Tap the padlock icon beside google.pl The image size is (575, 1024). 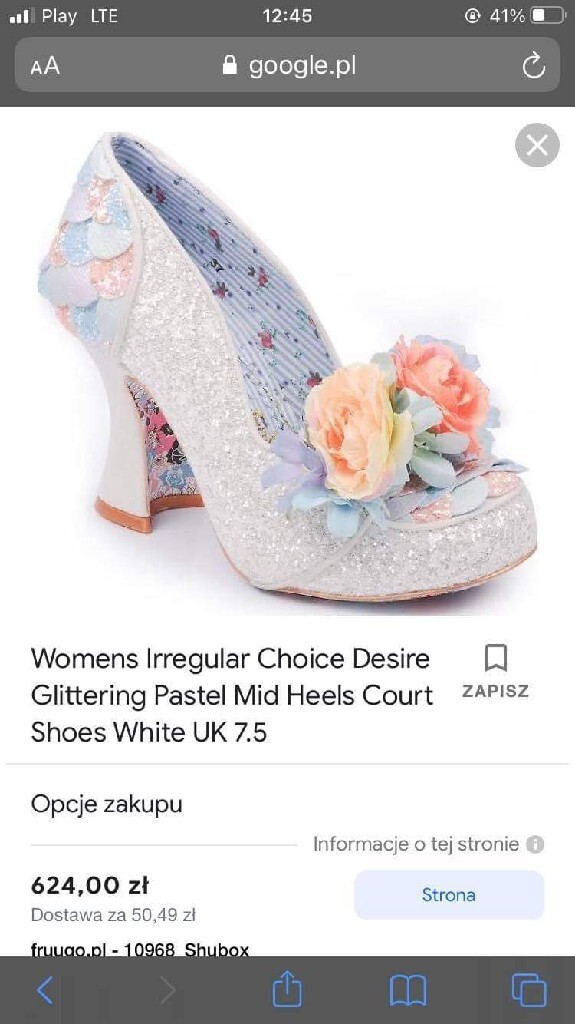click(x=229, y=65)
